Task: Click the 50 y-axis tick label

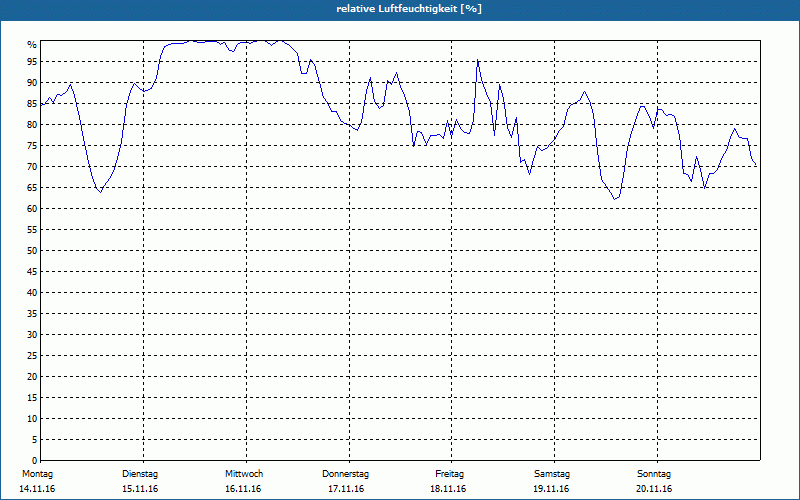Action: coord(32,251)
